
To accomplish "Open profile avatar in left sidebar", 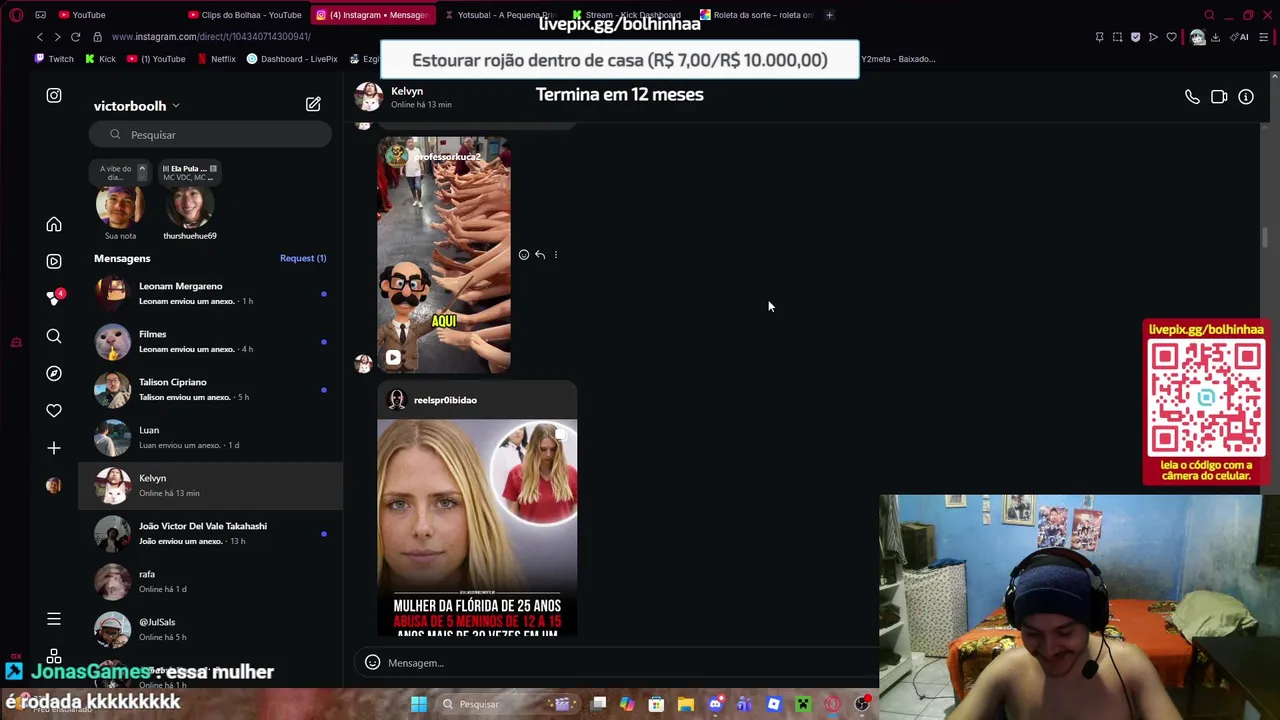I will click(x=54, y=485).
